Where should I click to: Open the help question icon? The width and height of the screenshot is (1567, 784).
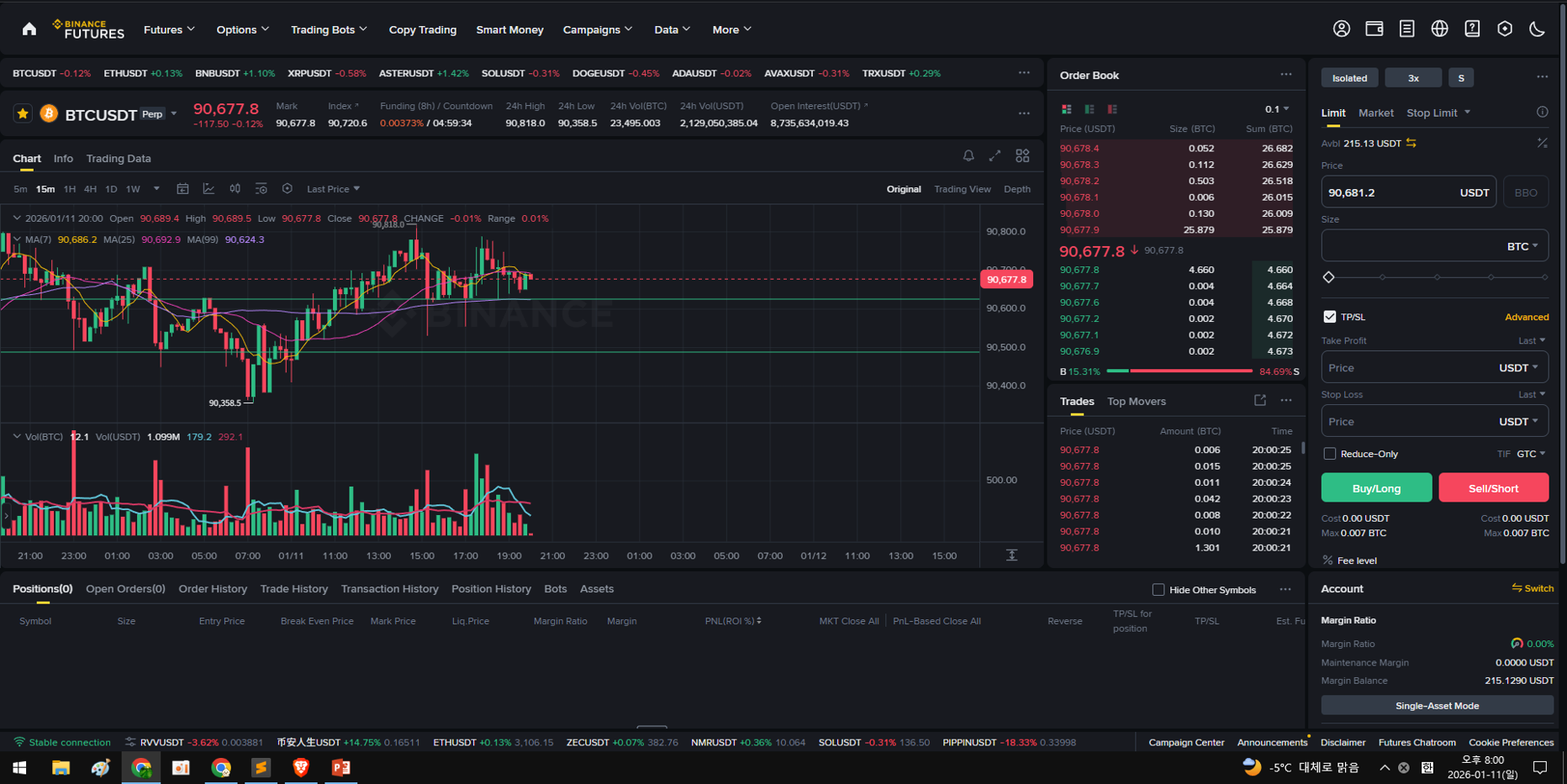tap(1472, 29)
